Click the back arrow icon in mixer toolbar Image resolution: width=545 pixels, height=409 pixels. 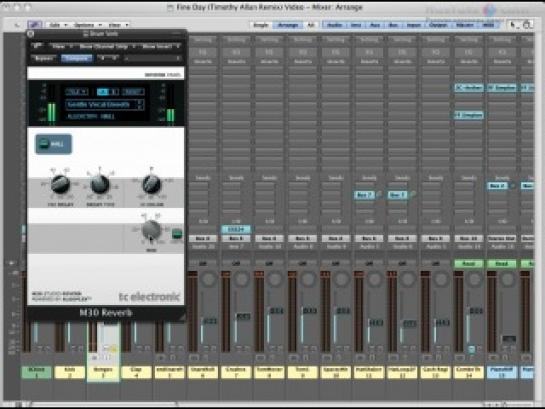click(17, 25)
